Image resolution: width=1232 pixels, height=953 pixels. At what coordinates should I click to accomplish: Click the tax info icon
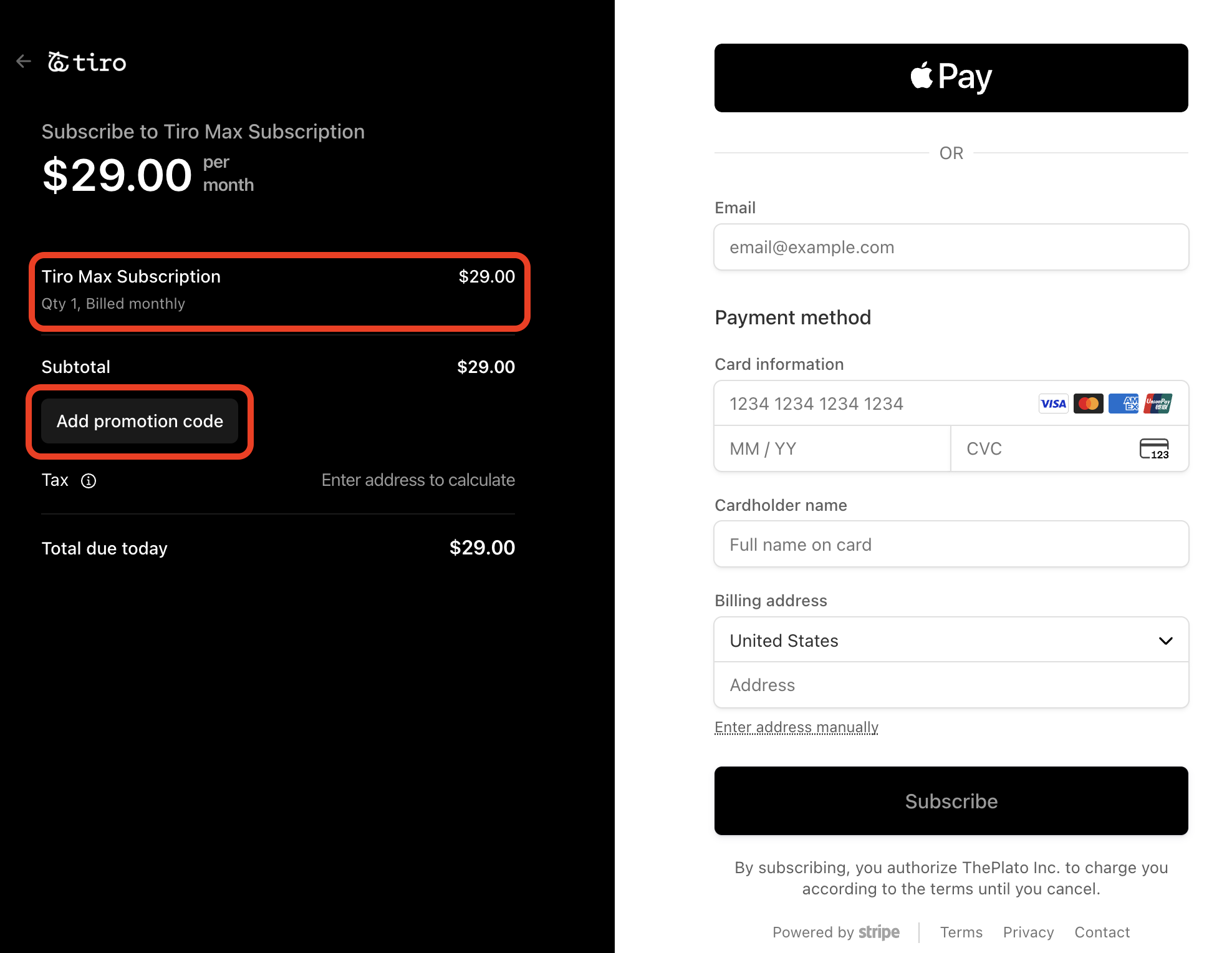pos(89,481)
